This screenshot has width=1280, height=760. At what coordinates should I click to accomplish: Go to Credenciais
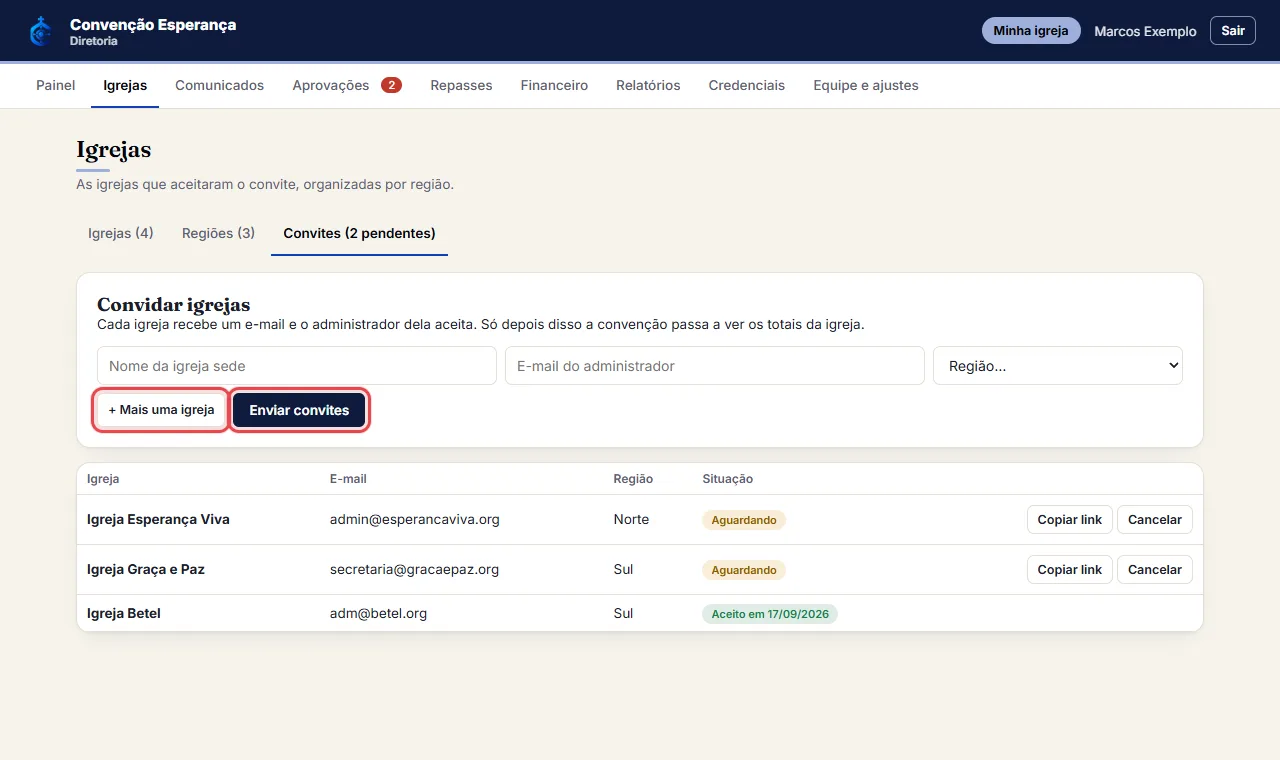click(x=747, y=85)
